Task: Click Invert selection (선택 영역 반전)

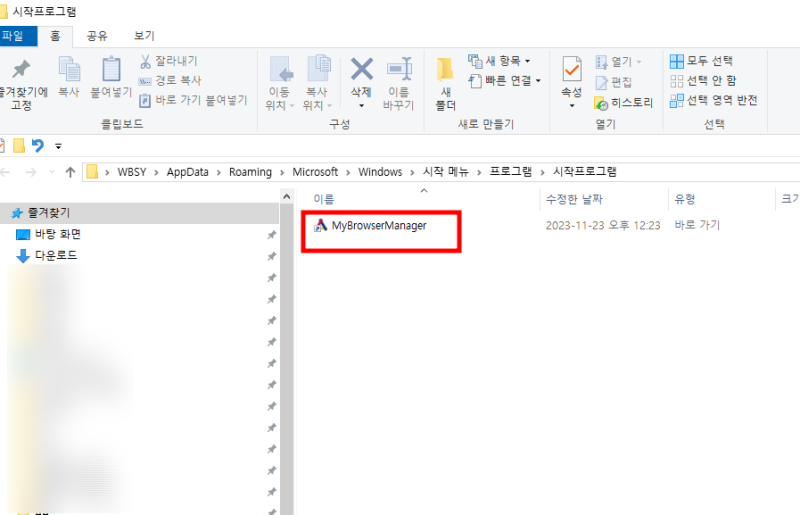Action: pyautogui.click(x=714, y=101)
